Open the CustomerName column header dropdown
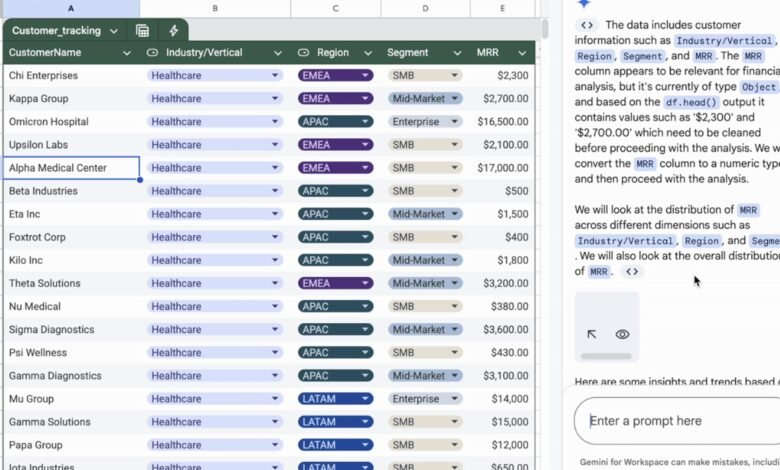 click(x=127, y=53)
